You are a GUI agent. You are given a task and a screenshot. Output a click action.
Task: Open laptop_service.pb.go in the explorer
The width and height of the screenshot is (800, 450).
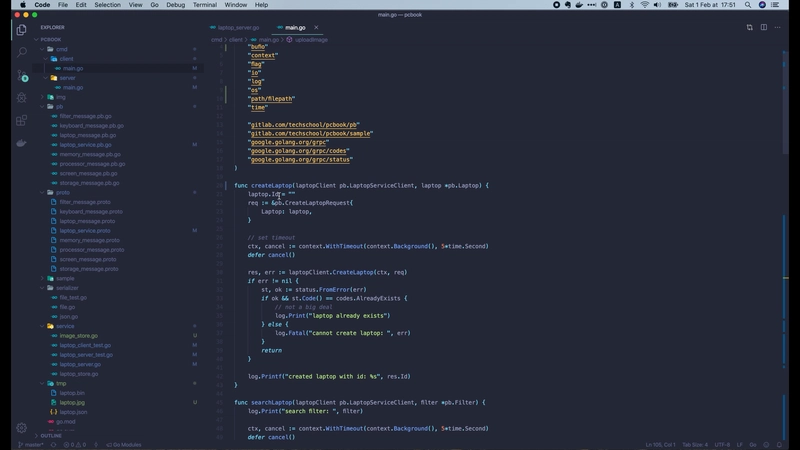tap(85, 145)
